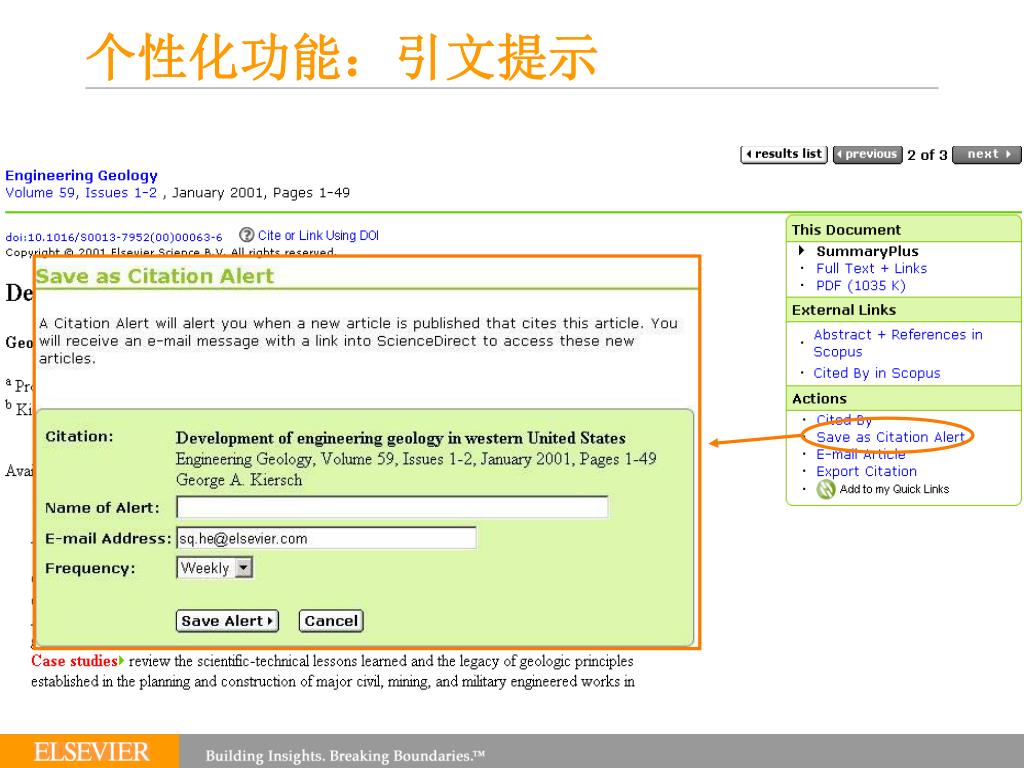Viewport: 1024px width, 768px height.
Task: Click the E-mail Address input field
Action: [x=326, y=538]
